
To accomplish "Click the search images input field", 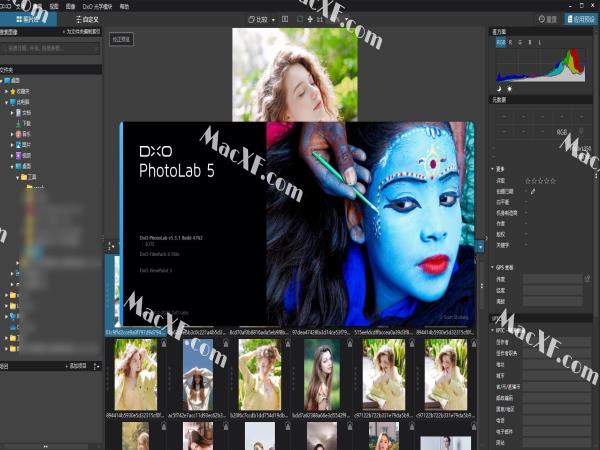I will pos(50,48).
